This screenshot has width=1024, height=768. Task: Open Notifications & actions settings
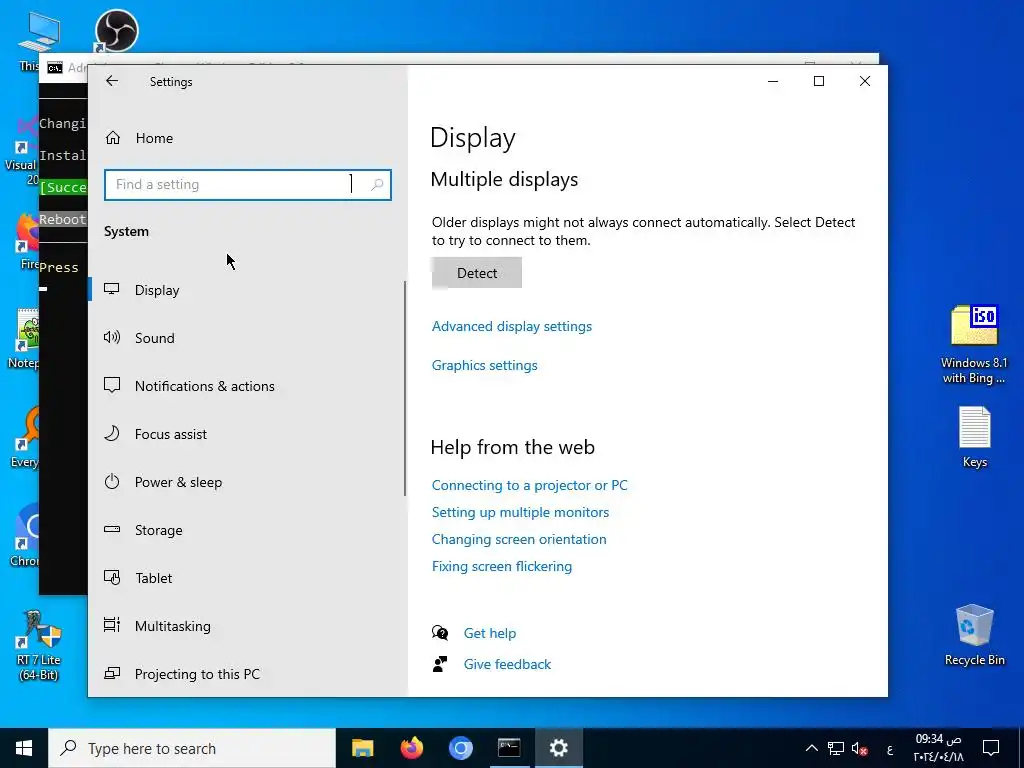(x=204, y=386)
